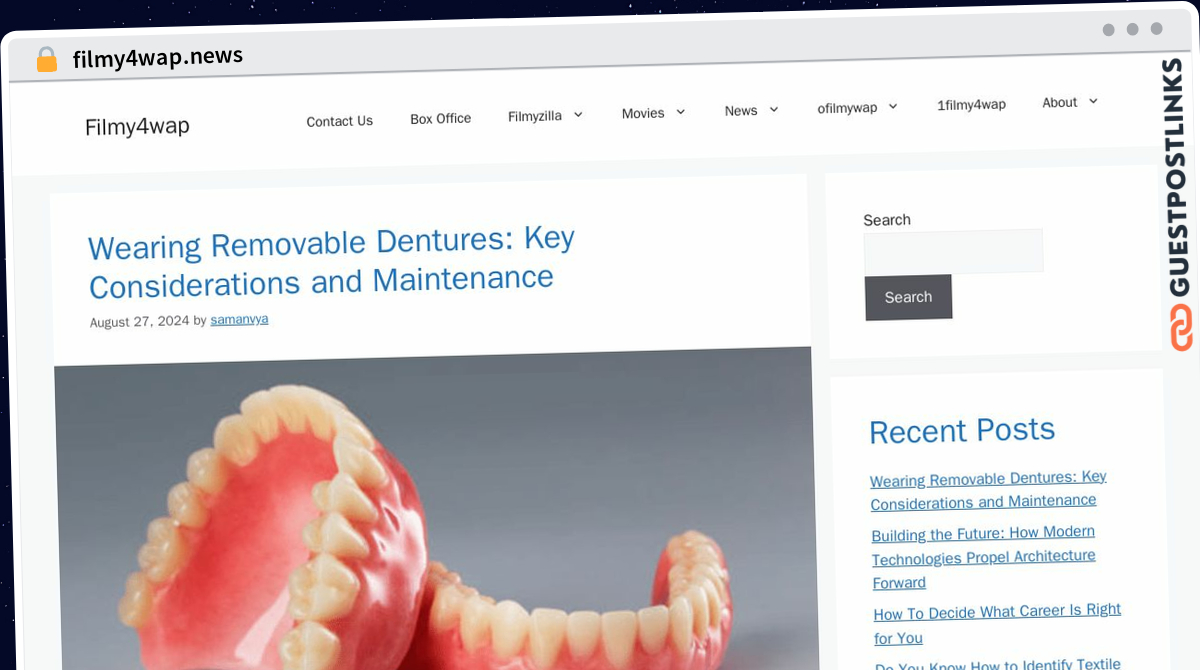Open How To Decide What Career post

point(997,624)
